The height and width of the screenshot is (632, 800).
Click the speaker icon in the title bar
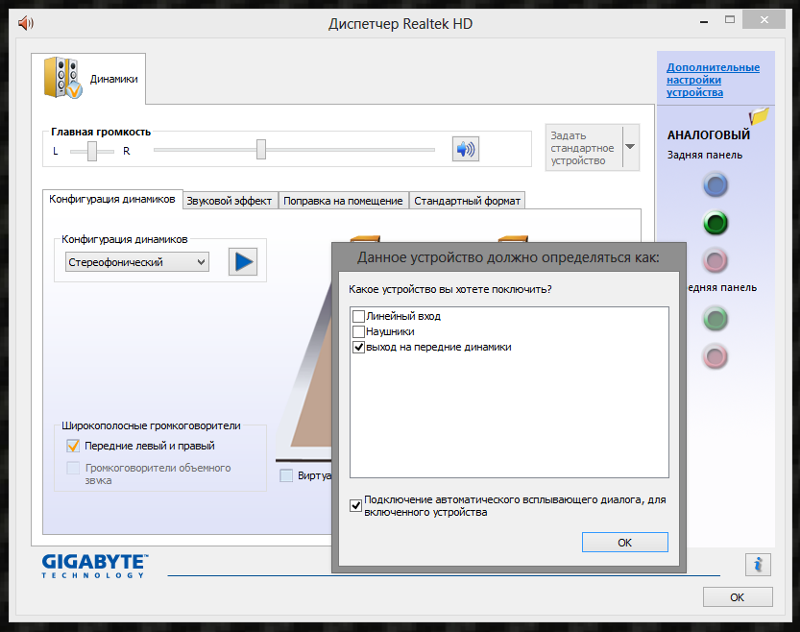(x=26, y=23)
